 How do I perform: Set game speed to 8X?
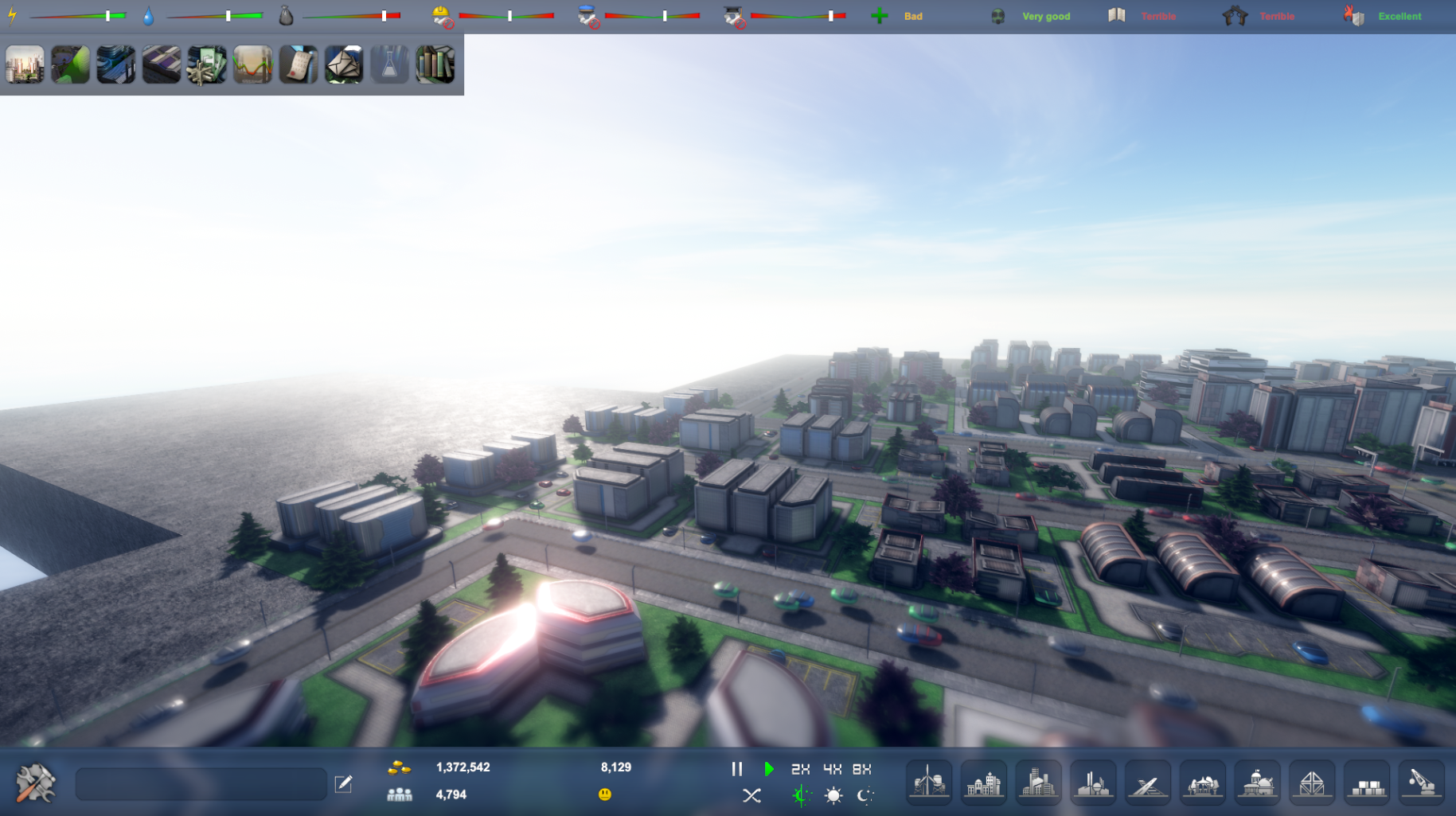point(862,769)
